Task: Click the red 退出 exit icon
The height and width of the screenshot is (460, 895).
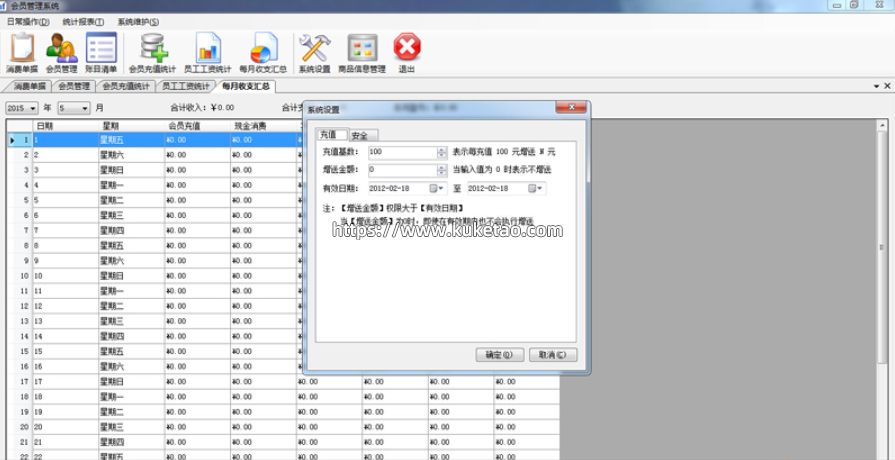Action: click(406, 53)
